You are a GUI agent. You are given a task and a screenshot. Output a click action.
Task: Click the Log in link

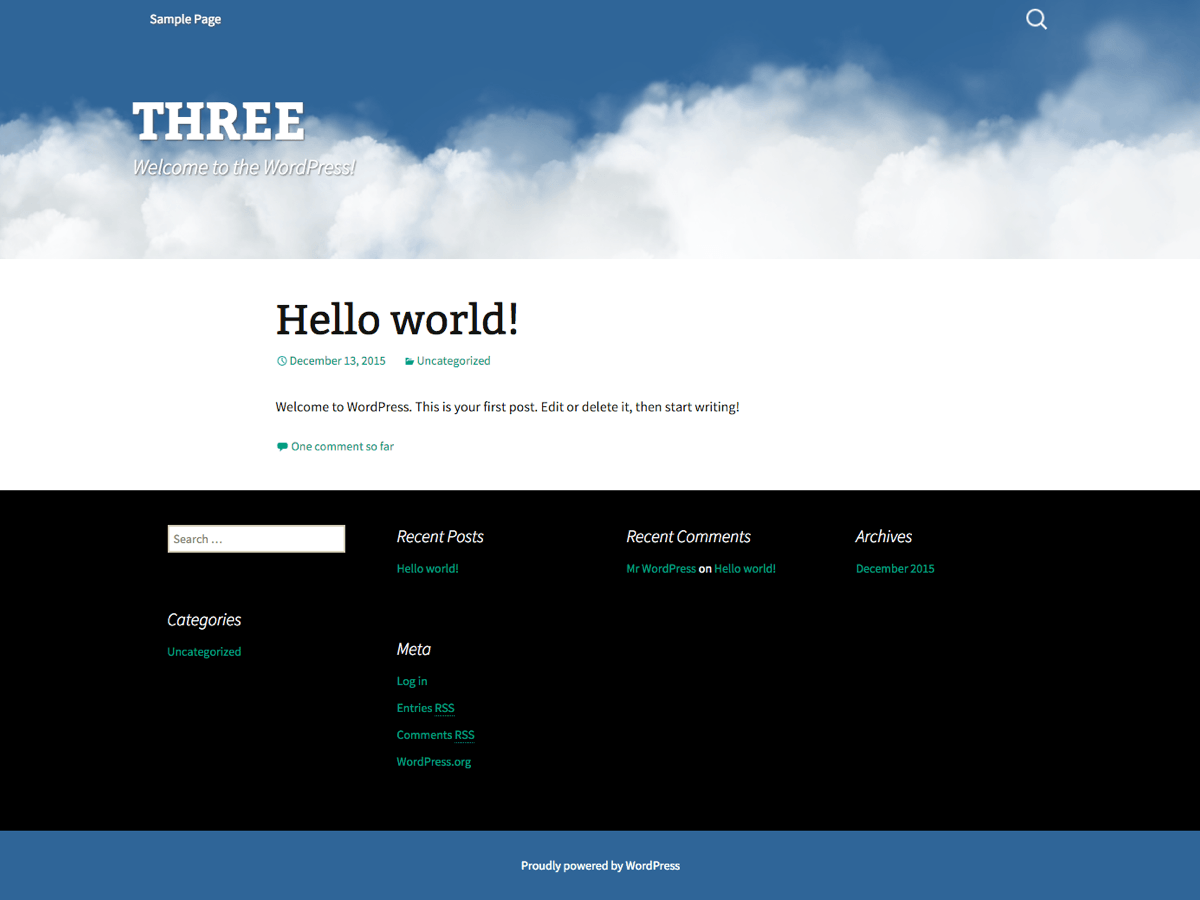click(411, 681)
